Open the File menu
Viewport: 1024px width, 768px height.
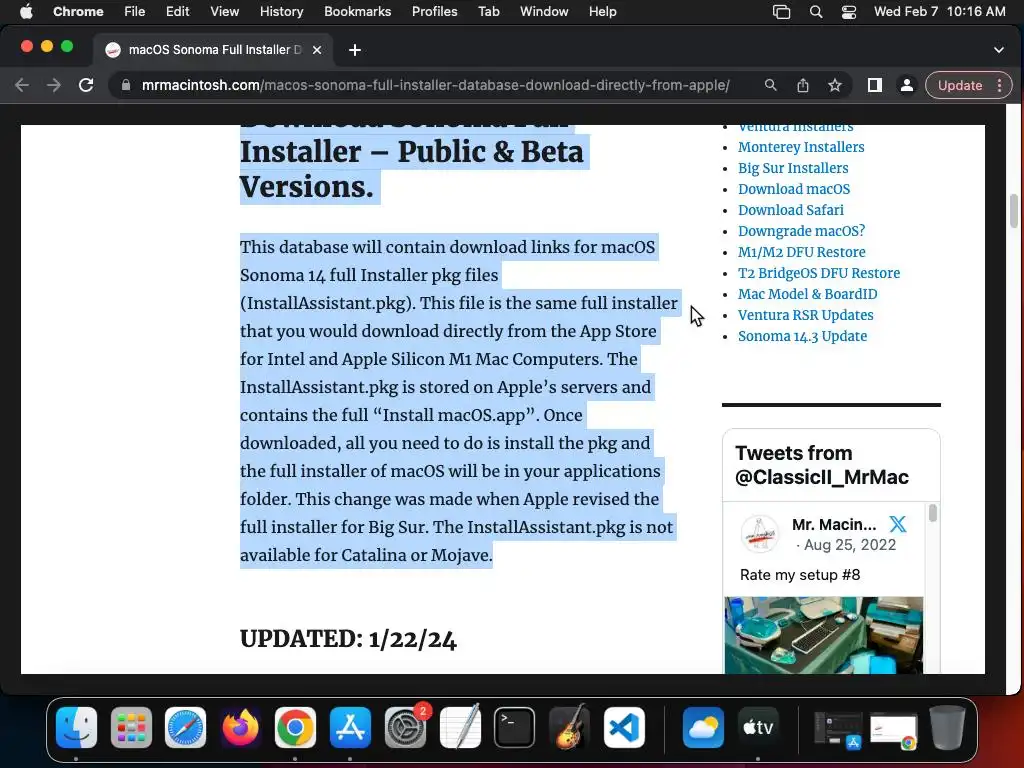[135, 12]
